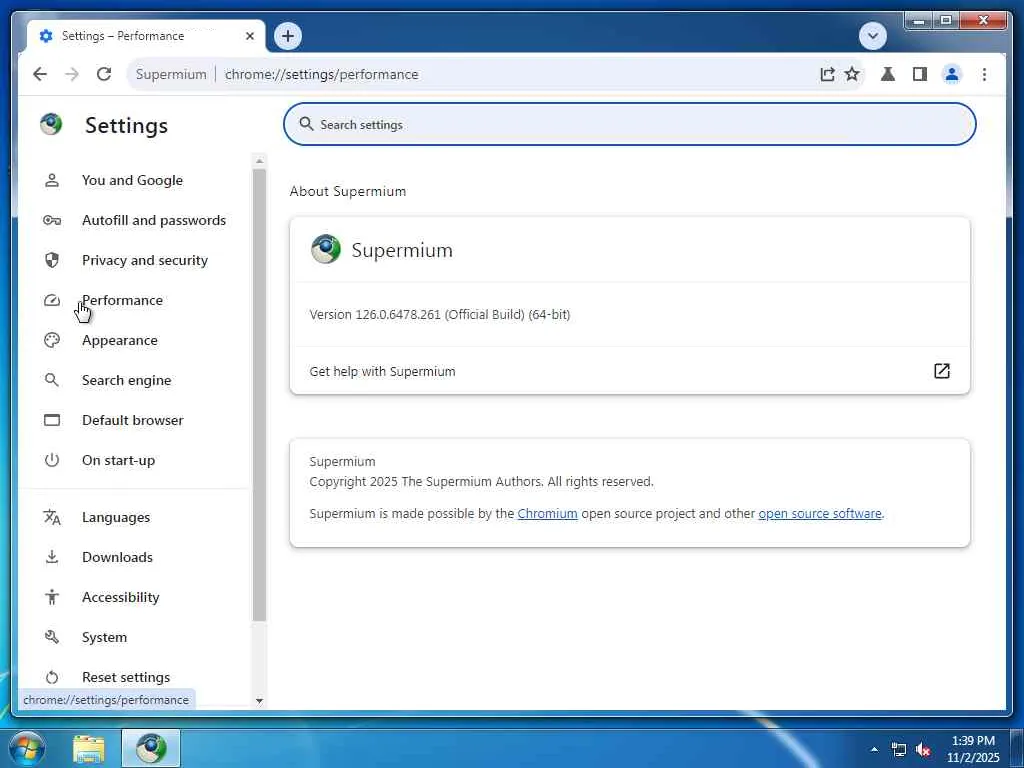Click the magnifier icon in Search settings
Viewport: 1024px width, 768px height.
[x=306, y=124]
